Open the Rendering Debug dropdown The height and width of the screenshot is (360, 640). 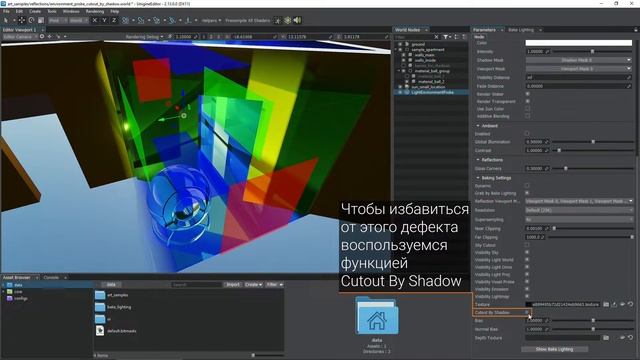pos(144,37)
